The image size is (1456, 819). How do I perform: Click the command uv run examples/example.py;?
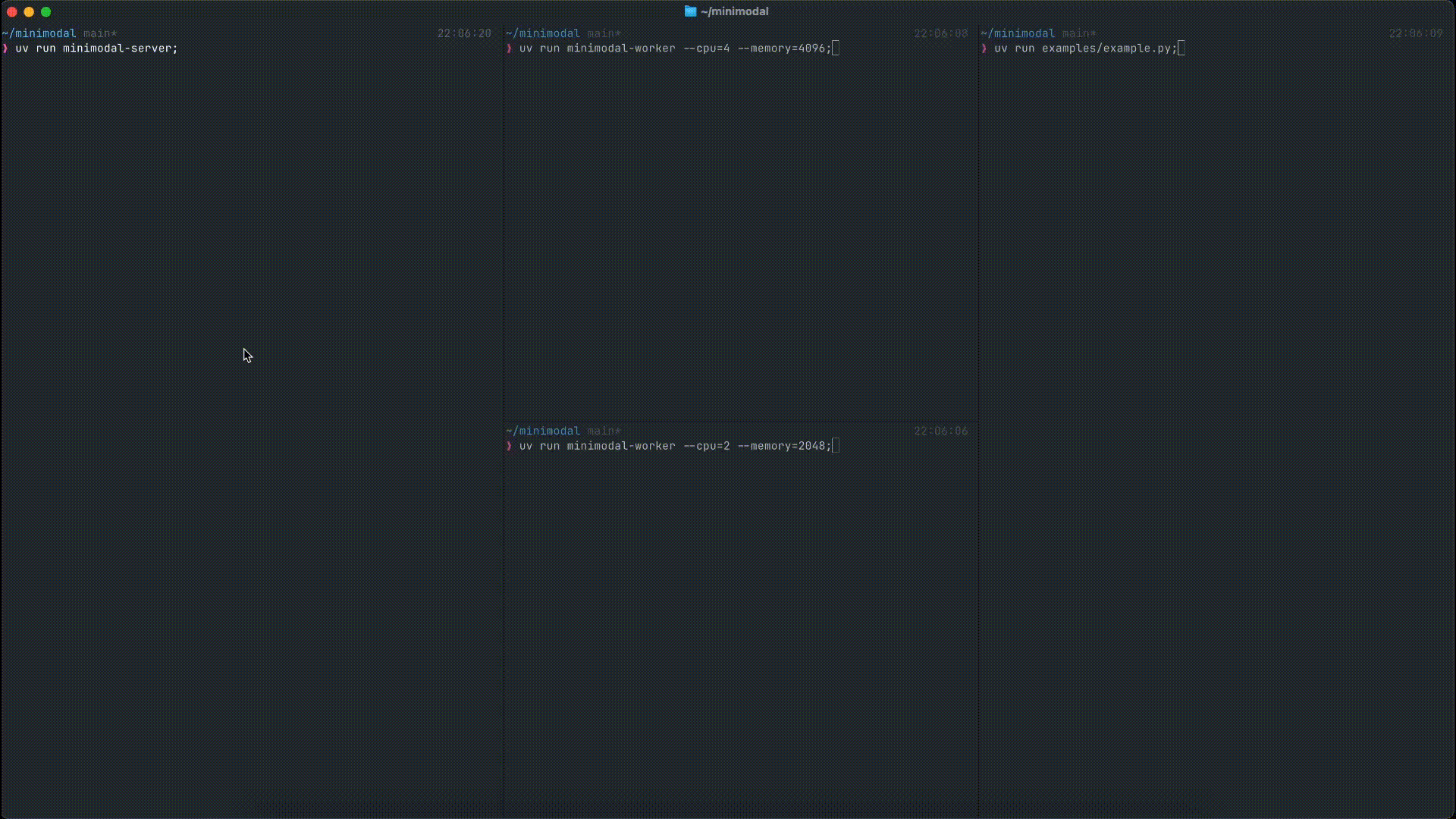pos(1084,49)
